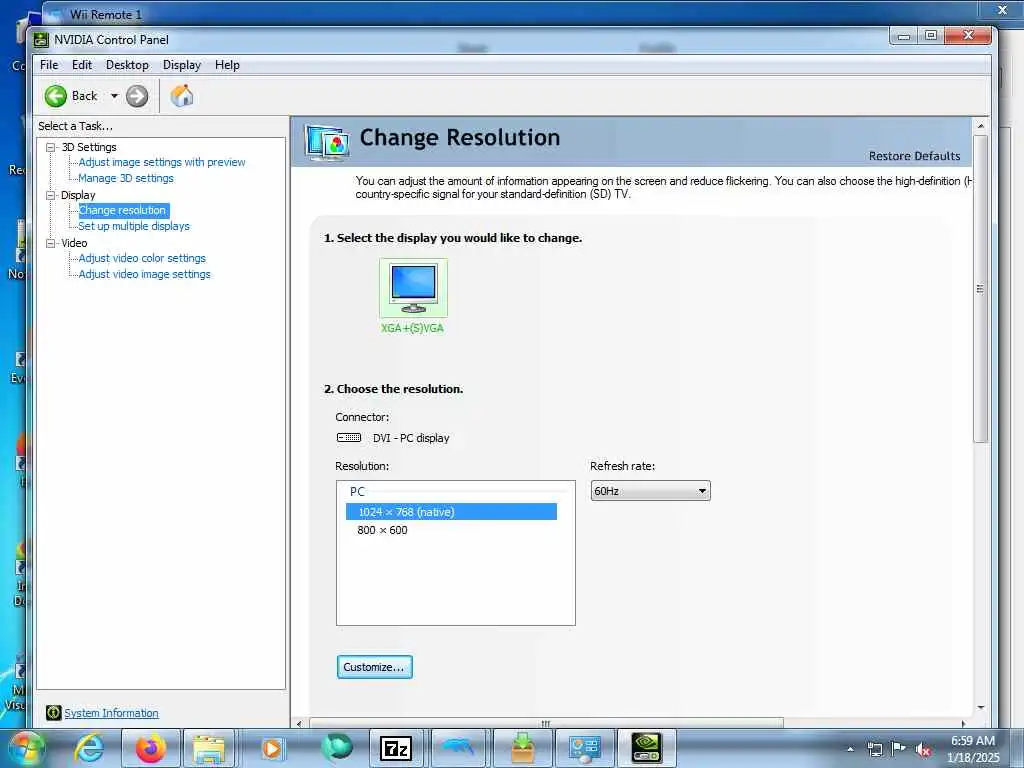Click the network tray icon
1024x768 pixels.
point(874,749)
